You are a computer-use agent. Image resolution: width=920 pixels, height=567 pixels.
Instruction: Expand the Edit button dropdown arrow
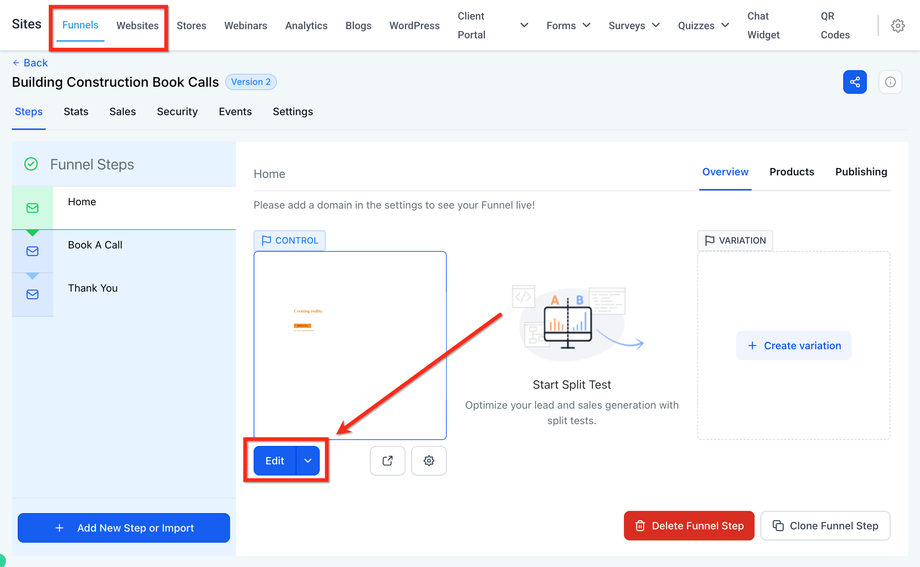(309, 461)
